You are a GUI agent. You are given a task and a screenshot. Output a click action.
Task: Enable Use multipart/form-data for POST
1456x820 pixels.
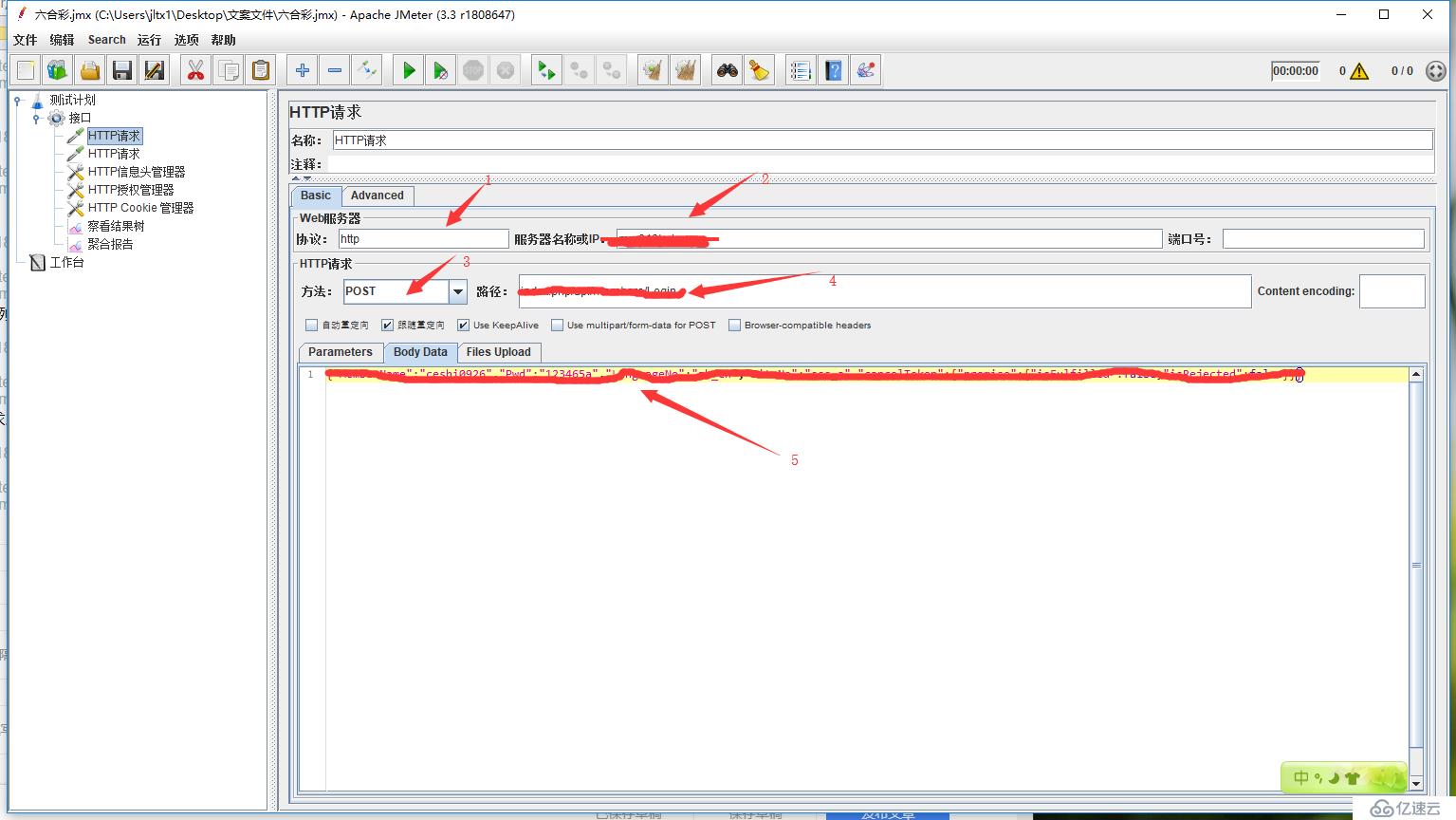pyautogui.click(x=557, y=325)
